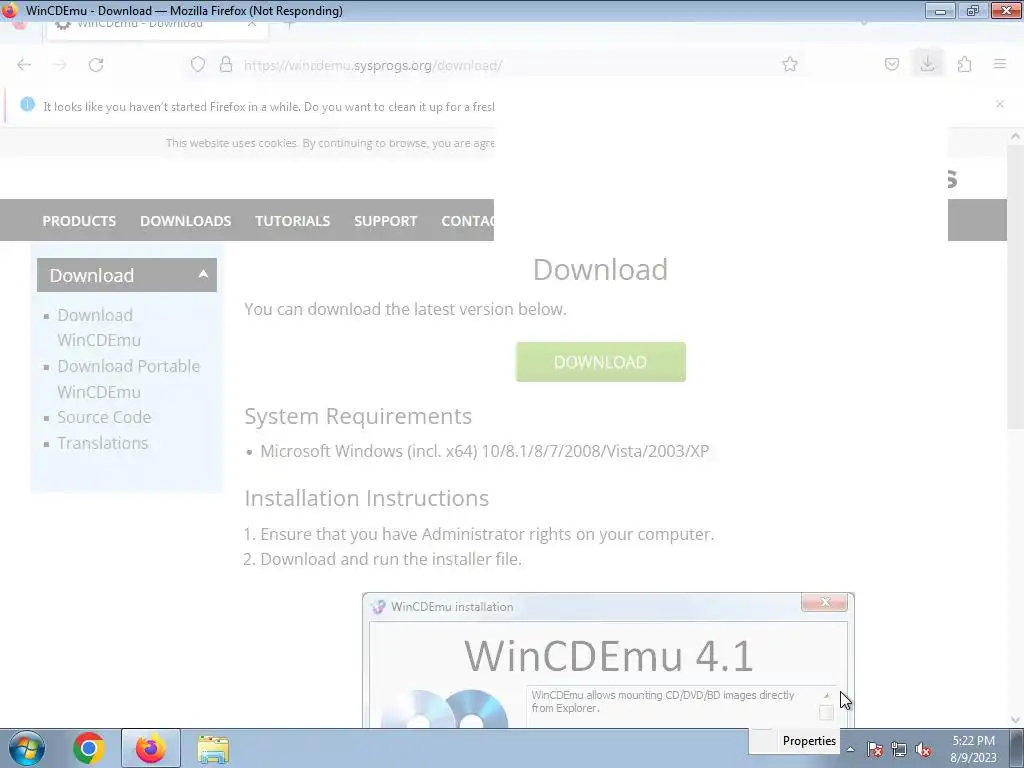Launch Google Chrome from taskbar
The height and width of the screenshot is (768, 1024).
[x=89, y=748]
